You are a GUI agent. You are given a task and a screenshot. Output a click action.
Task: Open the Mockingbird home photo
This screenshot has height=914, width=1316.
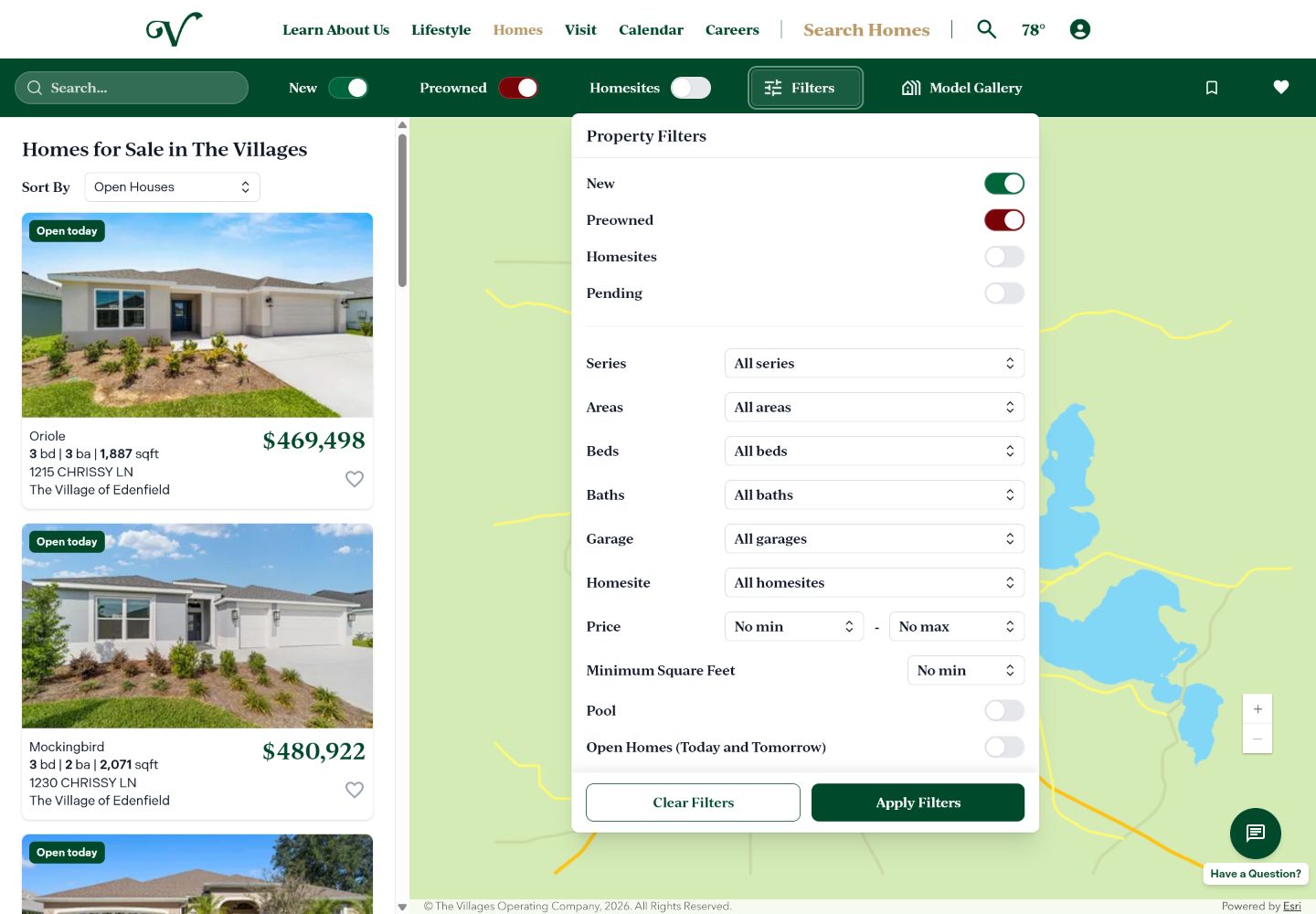point(197,626)
